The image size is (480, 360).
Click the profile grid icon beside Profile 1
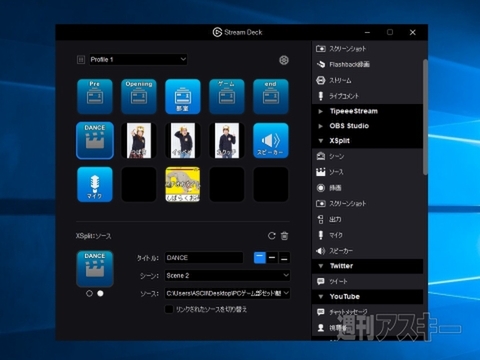tap(81, 60)
